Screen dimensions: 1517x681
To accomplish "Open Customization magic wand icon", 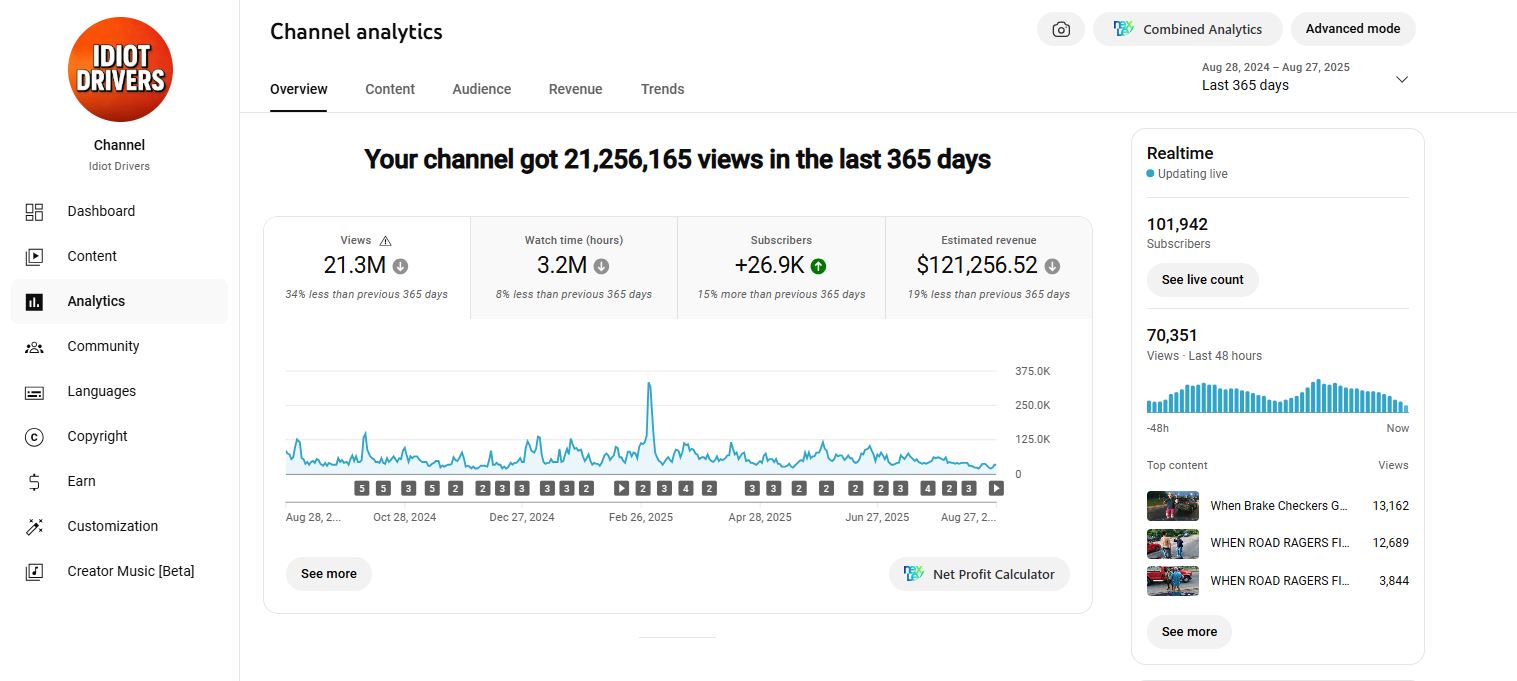I will 34,526.
